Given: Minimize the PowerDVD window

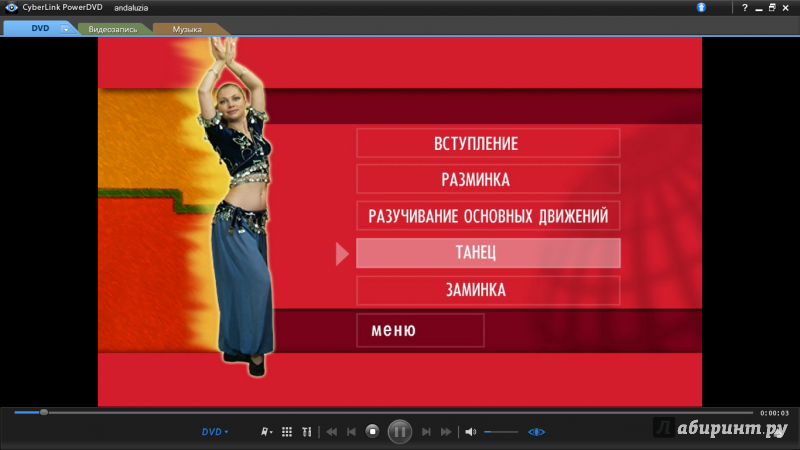Looking at the screenshot, I should (x=759, y=8).
